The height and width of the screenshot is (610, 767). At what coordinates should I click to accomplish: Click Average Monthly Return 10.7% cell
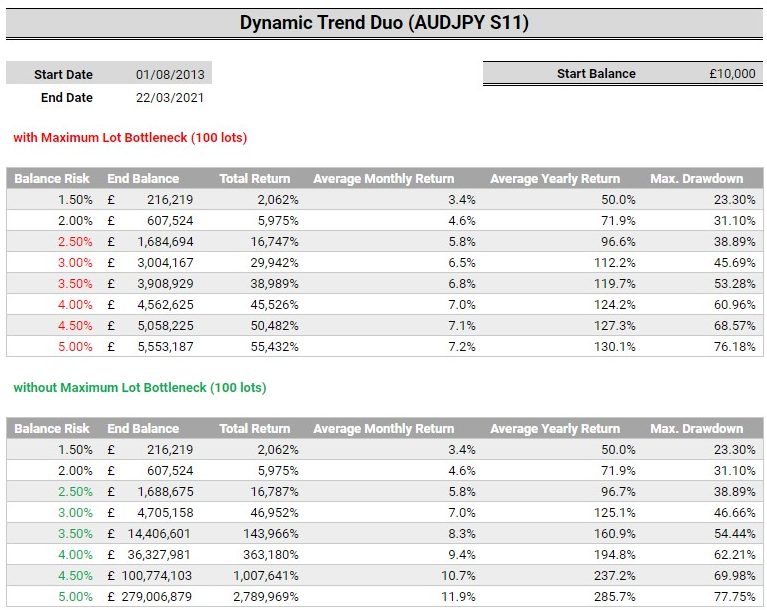pos(458,576)
